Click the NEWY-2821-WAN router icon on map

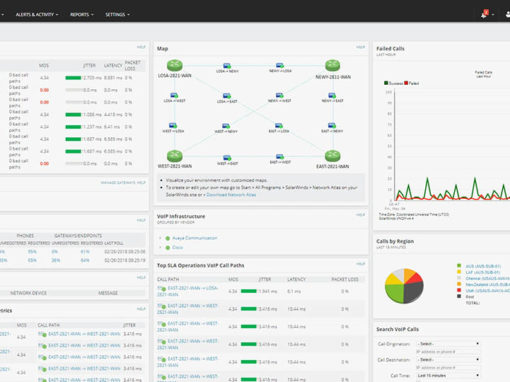tap(332, 66)
